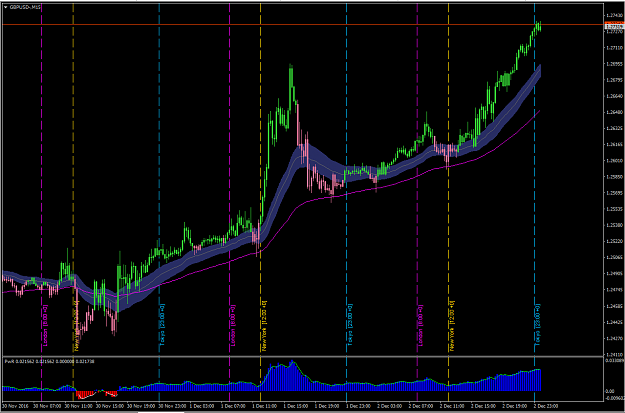The height and width of the screenshot is (413, 625).
Task: Click the 1.26480 price scale label
Action: click(614, 112)
